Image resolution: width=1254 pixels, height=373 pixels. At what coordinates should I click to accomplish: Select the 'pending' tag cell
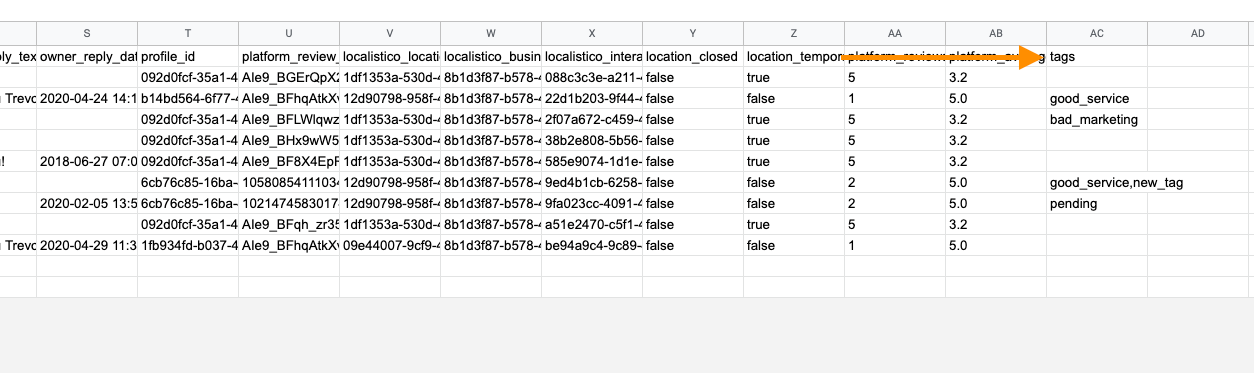coord(1097,204)
